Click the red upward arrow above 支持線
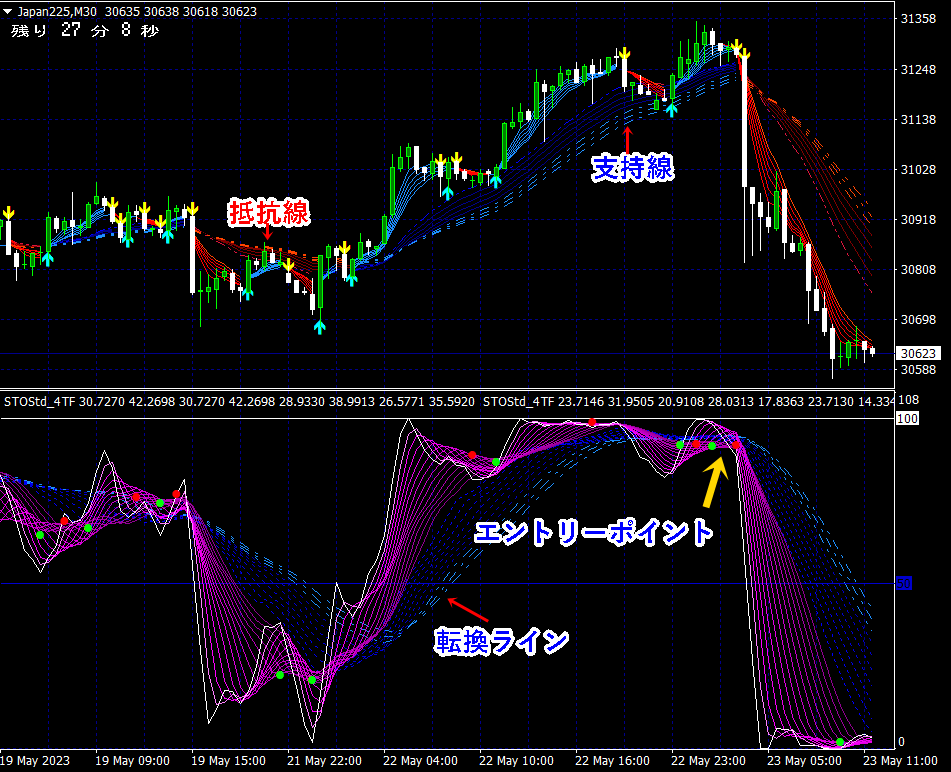 pos(628,139)
